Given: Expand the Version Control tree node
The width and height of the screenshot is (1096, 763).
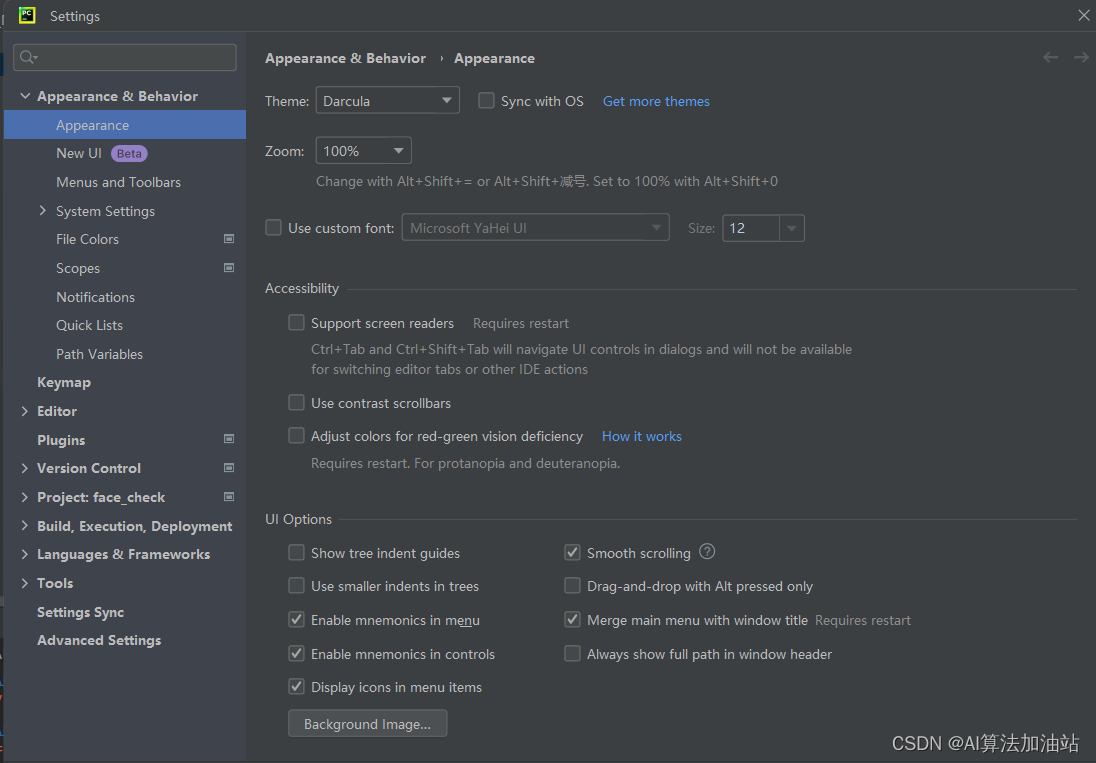Looking at the screenshot, I should (x=24, y=468).
